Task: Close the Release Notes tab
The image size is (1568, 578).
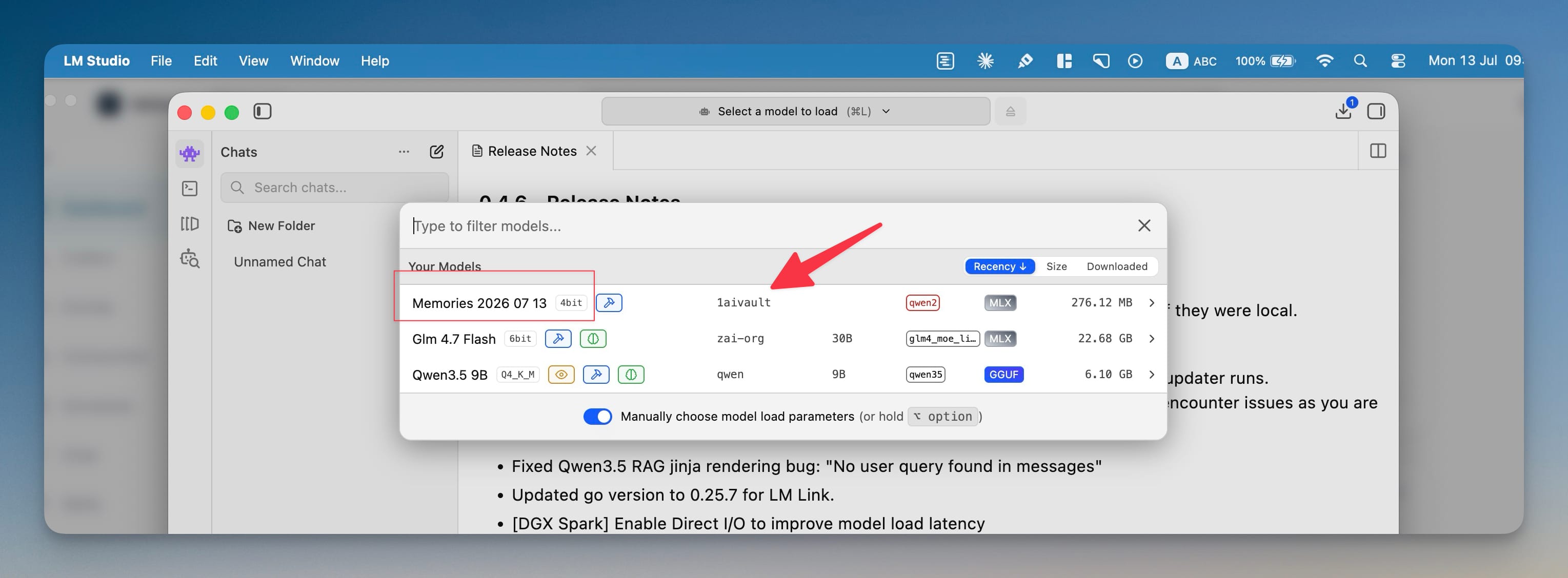Action: point(591,151)
